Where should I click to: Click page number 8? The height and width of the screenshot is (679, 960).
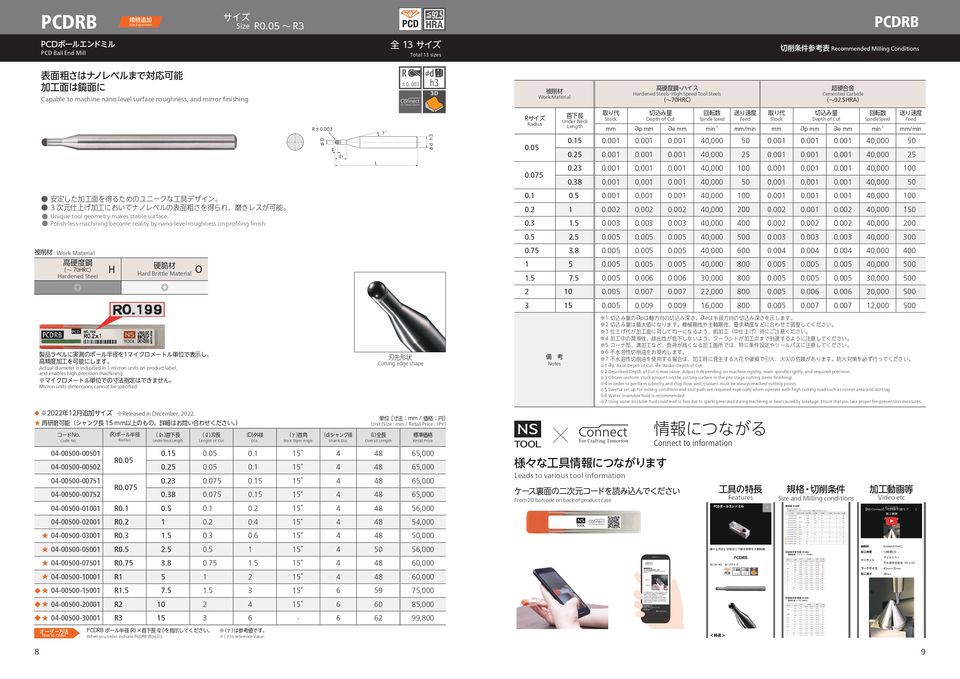point(37,652)
